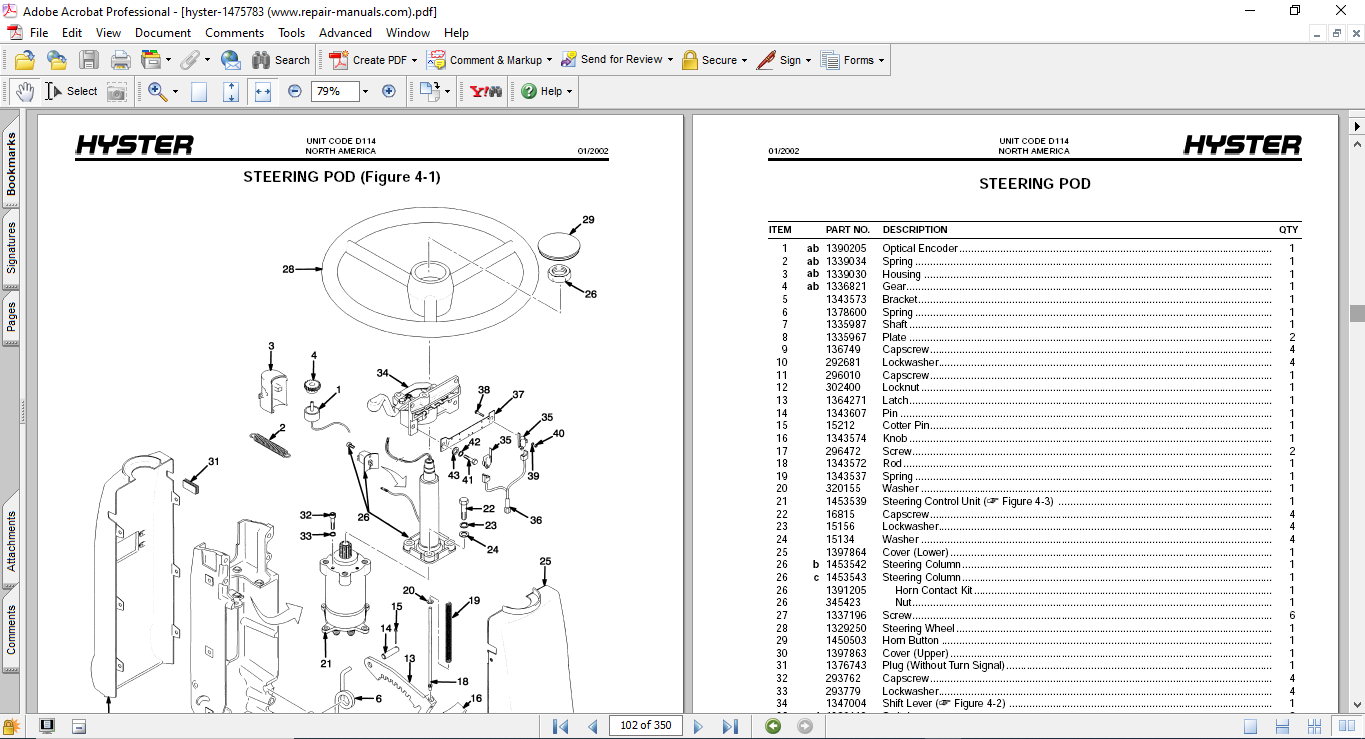Click the zoom out minus button
Viewport: 1365px width, 739px height.
click(x=295, y=92)
